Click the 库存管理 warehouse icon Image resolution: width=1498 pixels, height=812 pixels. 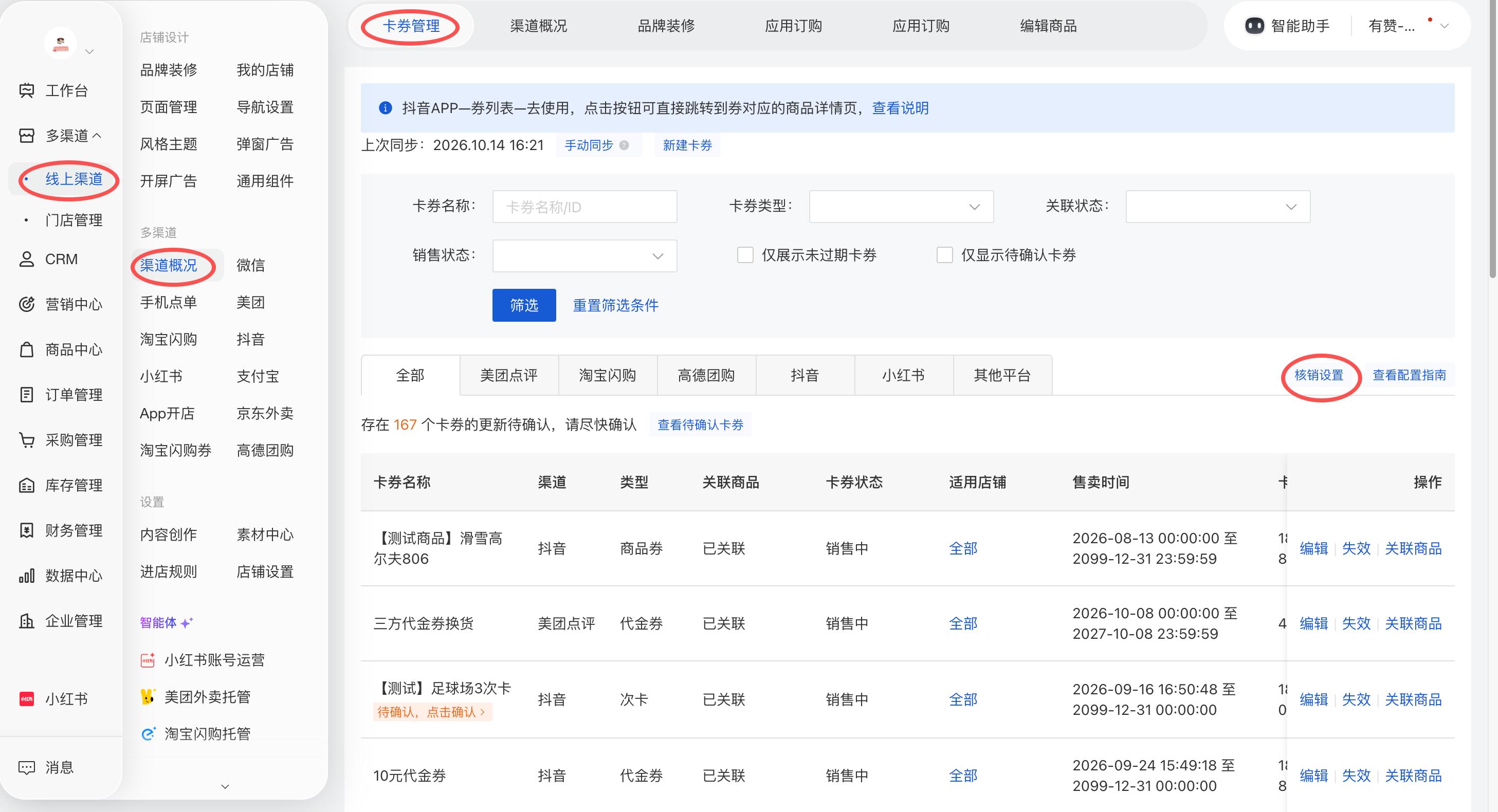coord(27,485)
